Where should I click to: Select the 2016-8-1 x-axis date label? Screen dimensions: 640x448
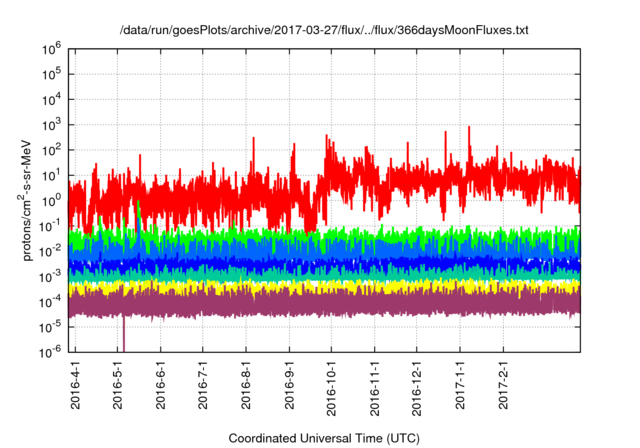tap(246, 383)
